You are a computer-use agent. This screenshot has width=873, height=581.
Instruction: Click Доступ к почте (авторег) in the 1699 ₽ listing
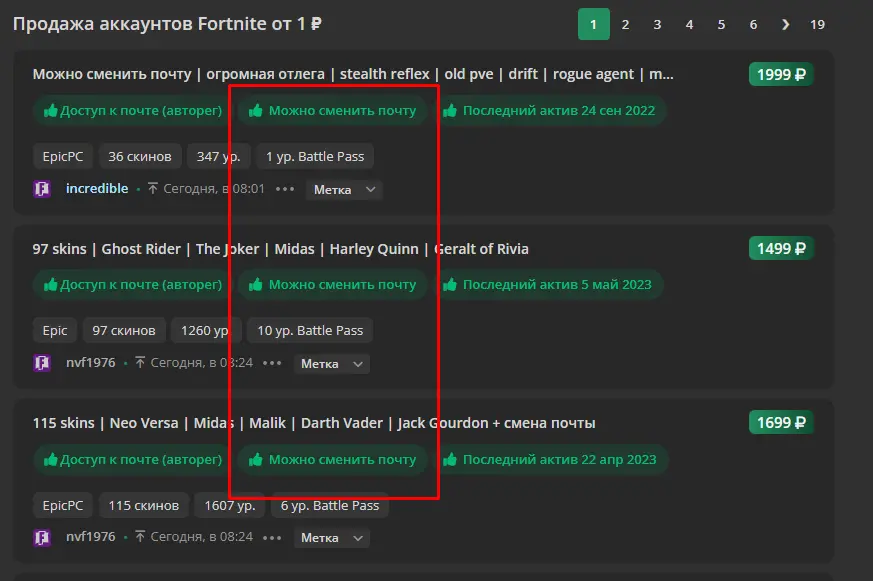coord(133,460)
